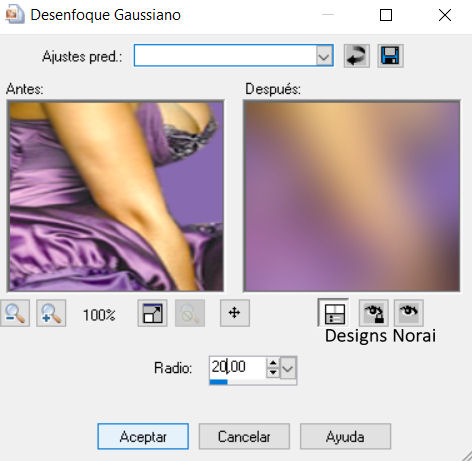The width and height of the screenshot is (472, 461).
Task: Toggle auto proof eye with lock icon
Action: click(x=374, y=313)
